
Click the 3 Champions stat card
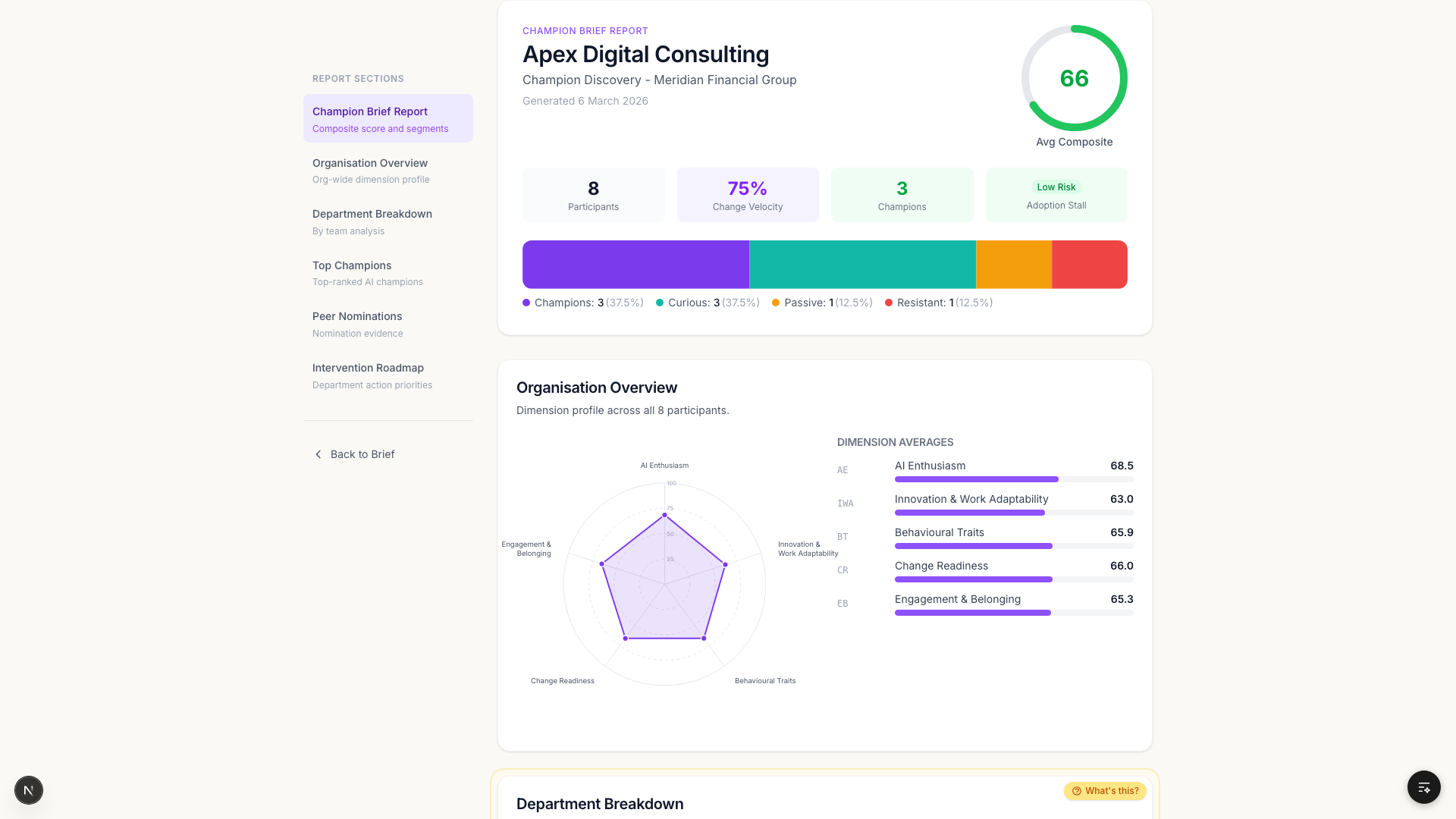point(902,195)
